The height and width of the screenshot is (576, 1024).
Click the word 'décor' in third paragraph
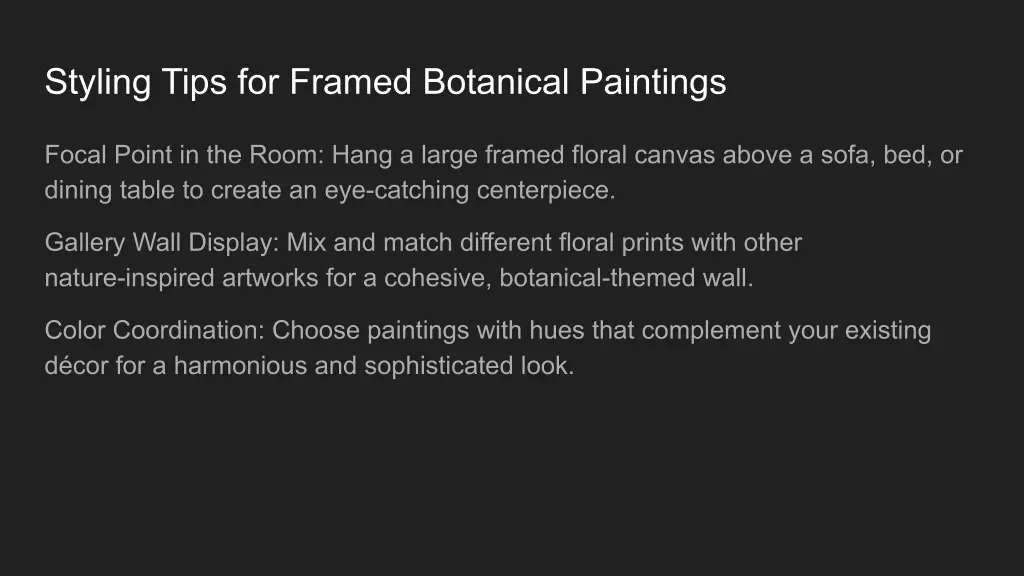[75, 365]
